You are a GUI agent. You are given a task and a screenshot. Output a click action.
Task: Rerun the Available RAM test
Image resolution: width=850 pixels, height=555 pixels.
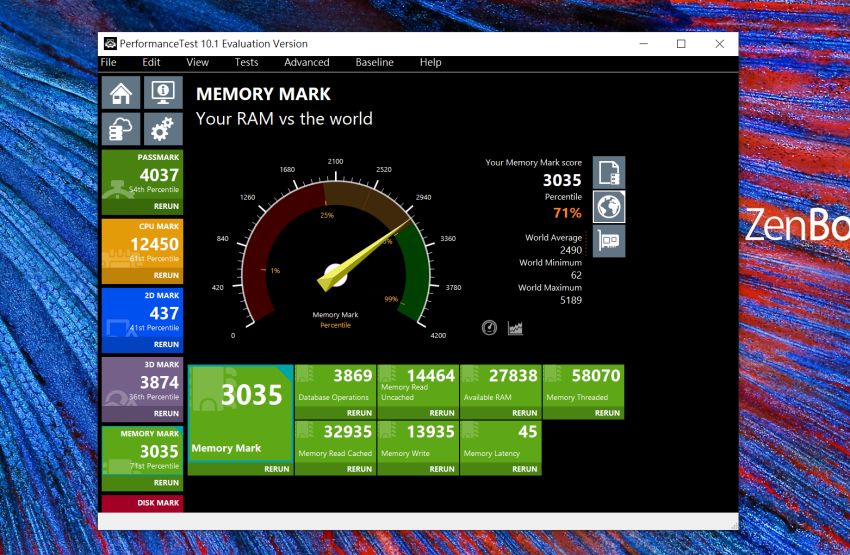[525, 413]
